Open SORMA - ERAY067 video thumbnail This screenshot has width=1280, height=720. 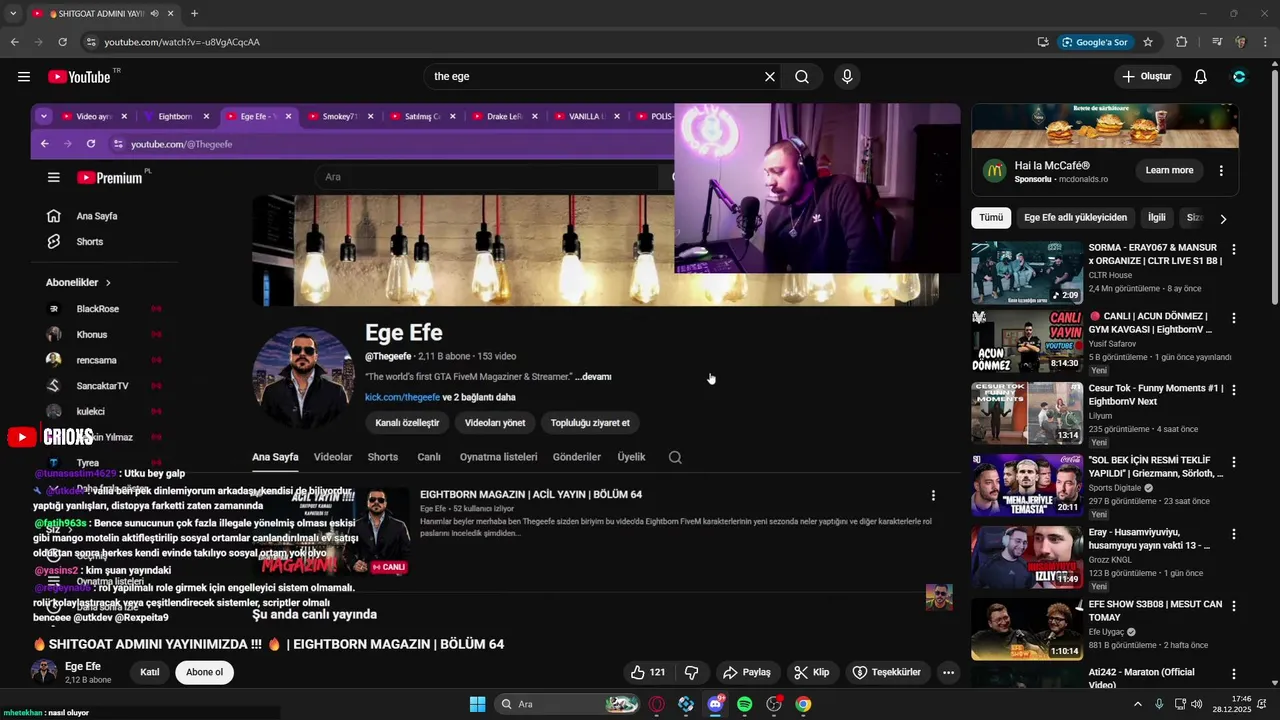(x=1027, y=272)
